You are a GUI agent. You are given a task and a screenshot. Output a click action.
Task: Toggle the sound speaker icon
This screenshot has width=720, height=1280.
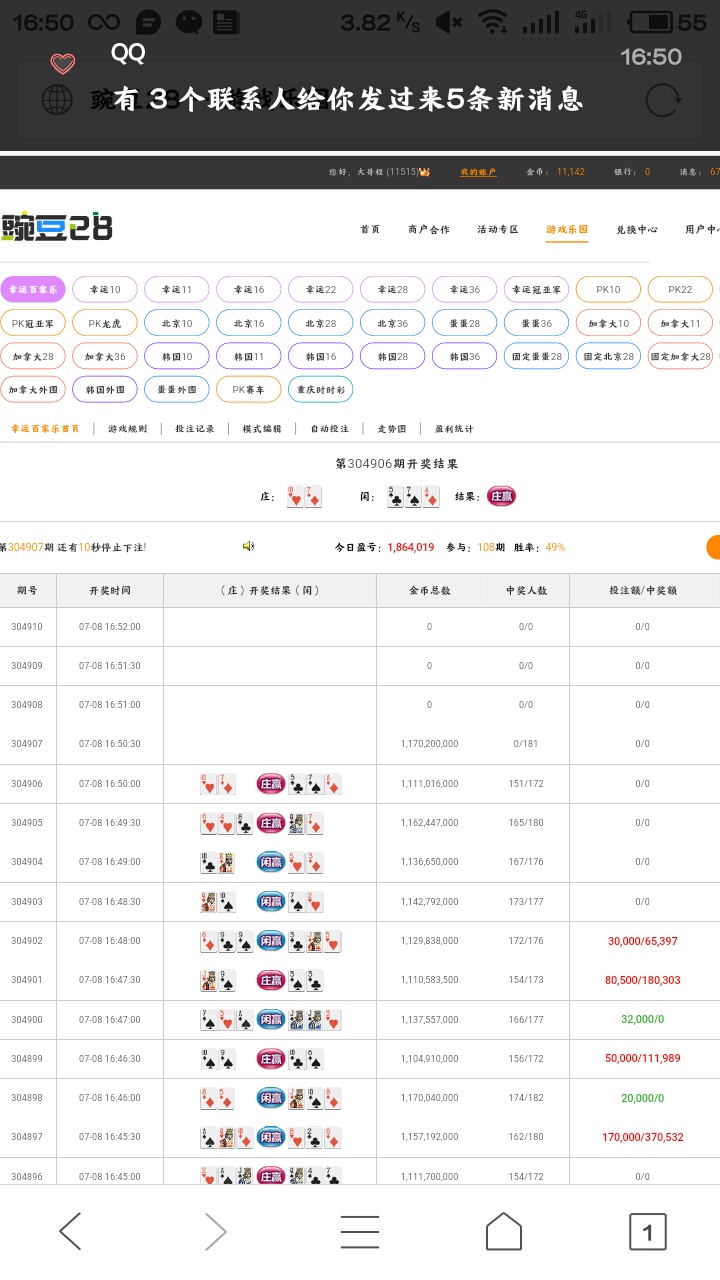point(248,546)
